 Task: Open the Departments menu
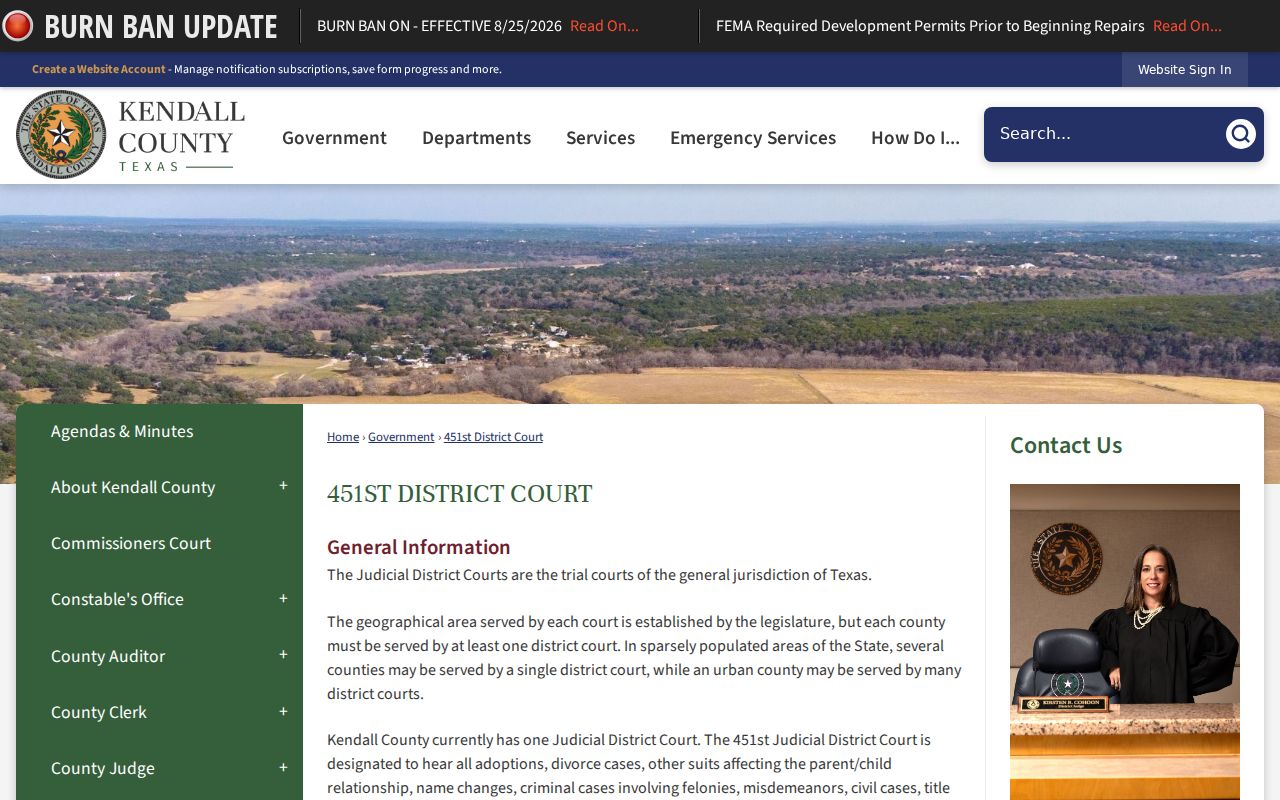coord(476,138)
